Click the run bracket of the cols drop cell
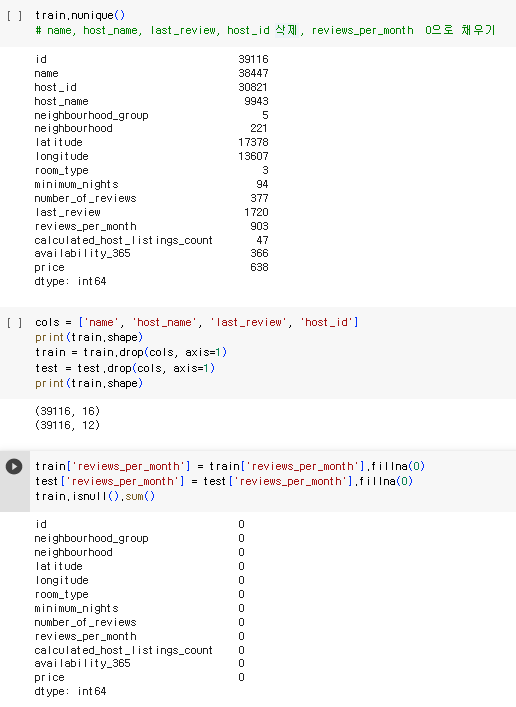 [14, 322]
